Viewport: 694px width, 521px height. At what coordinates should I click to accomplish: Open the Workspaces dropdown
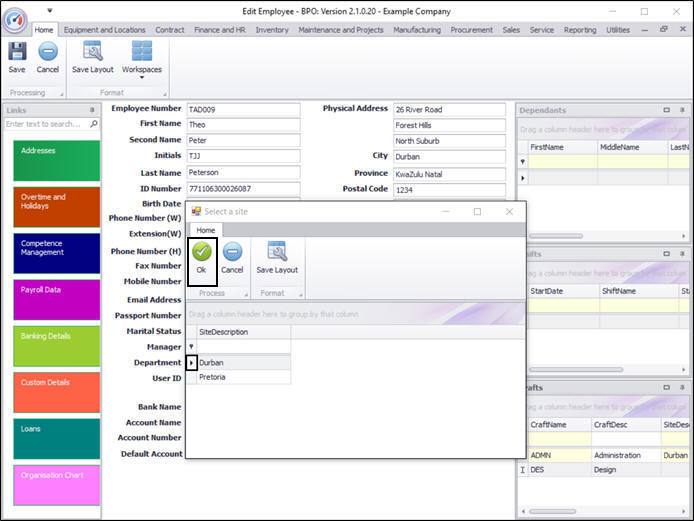click(142, 60)
